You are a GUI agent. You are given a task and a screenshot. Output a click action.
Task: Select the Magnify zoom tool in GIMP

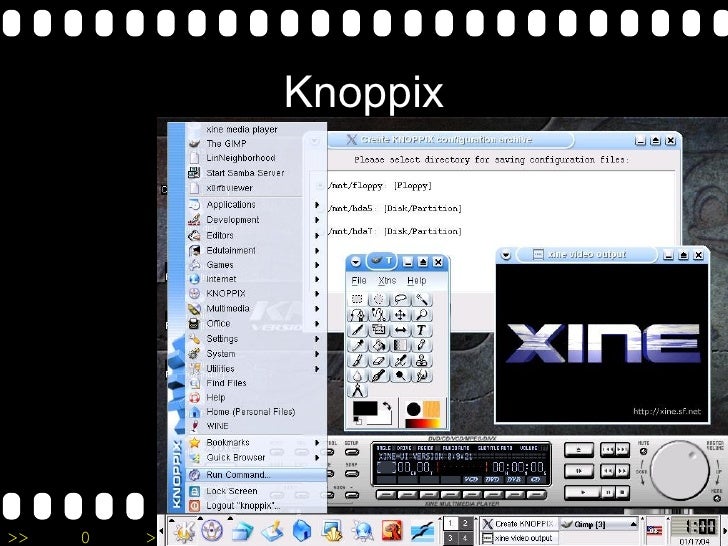tap(422, 315)
